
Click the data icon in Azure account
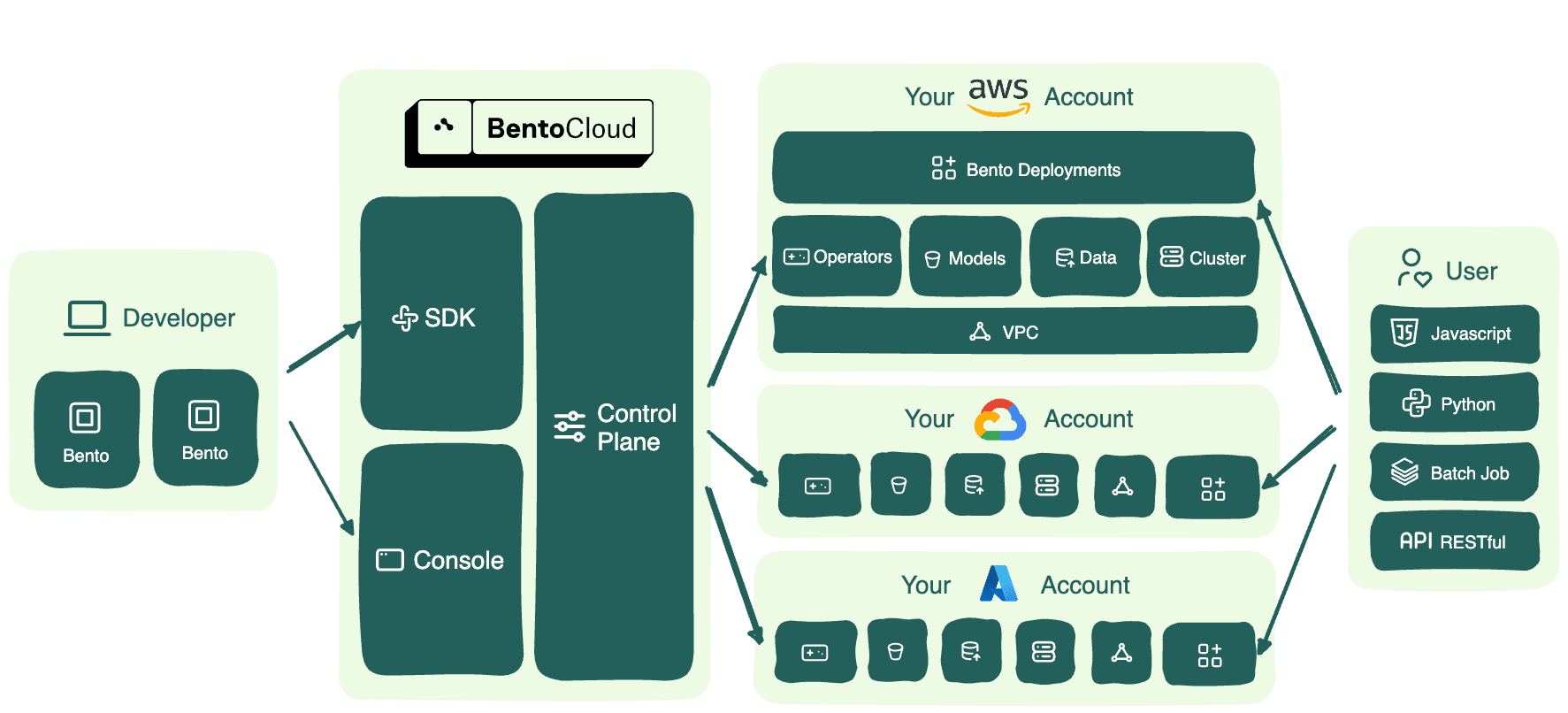coord(970,651)
